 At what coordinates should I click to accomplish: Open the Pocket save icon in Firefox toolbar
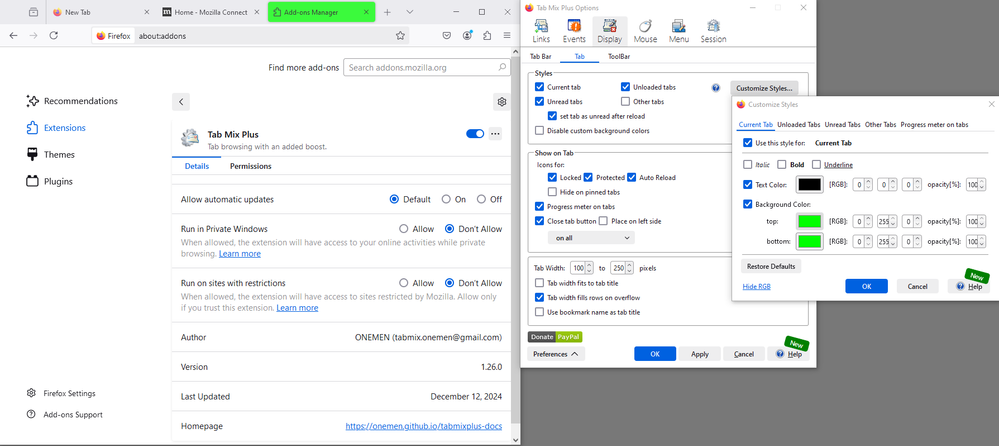(447, 36)
